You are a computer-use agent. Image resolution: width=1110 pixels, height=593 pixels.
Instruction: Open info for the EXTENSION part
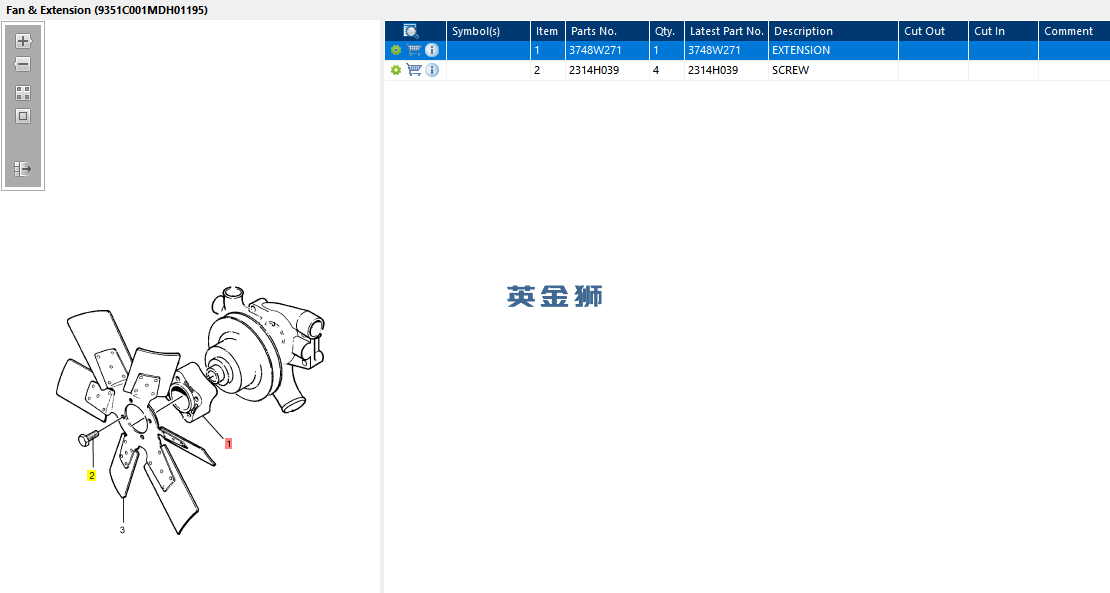(x=432, y=50)
